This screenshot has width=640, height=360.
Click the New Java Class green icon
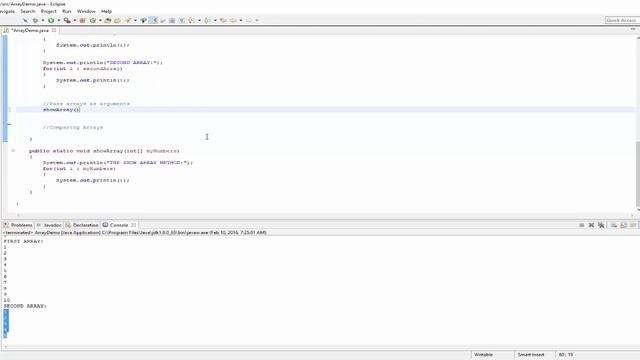pyautogui.click(x=93, y=20)
